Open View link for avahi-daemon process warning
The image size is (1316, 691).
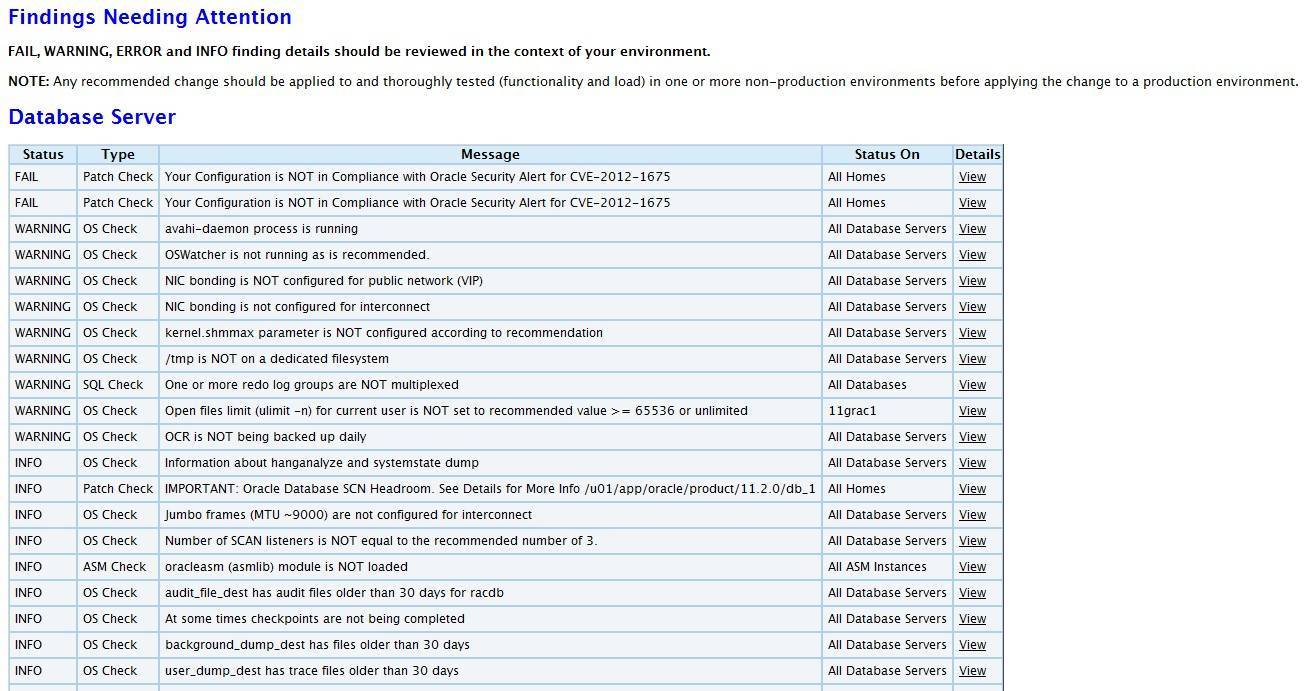pos(972,229)
